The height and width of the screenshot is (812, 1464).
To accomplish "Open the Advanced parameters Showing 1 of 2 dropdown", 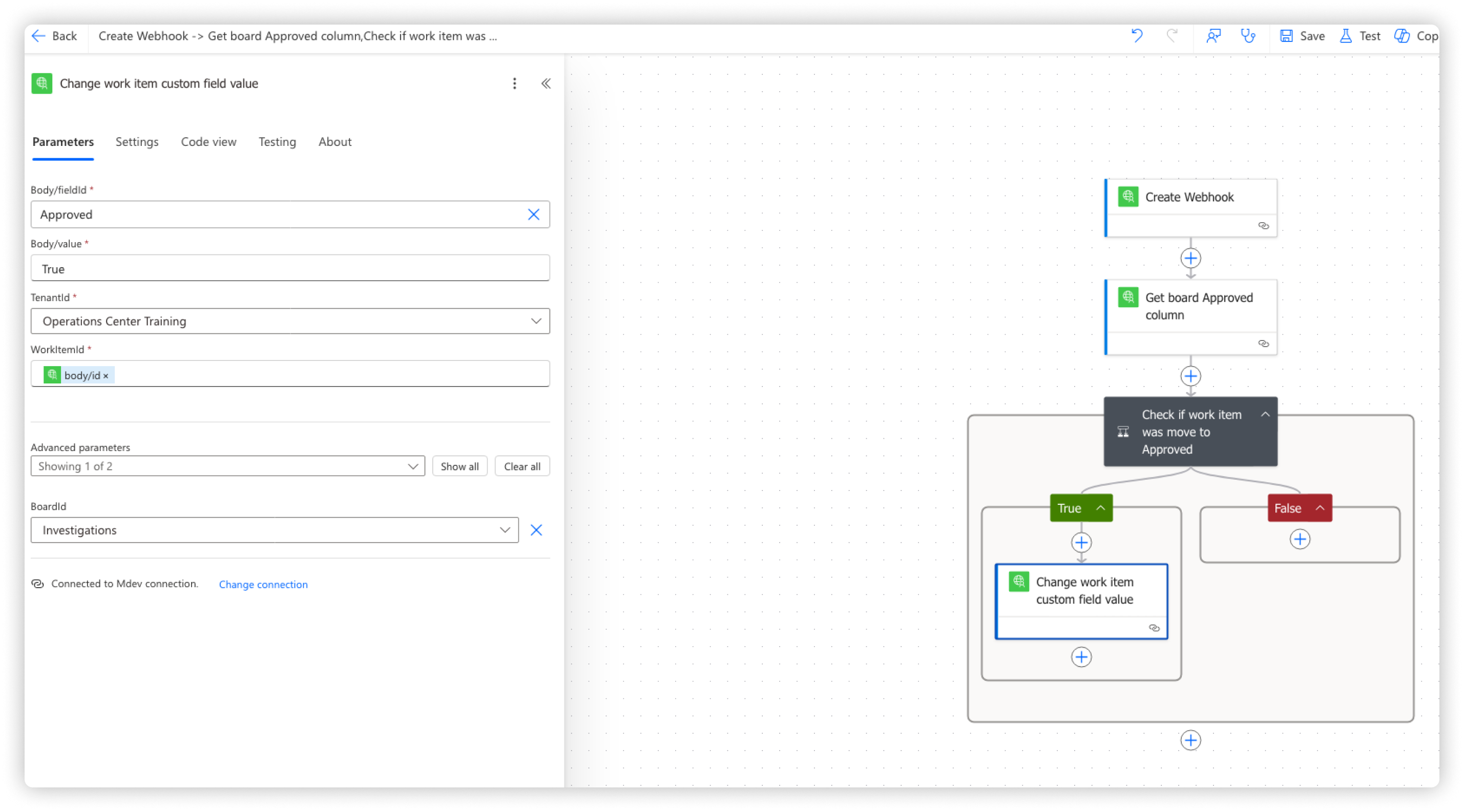I will coord(412,466).
